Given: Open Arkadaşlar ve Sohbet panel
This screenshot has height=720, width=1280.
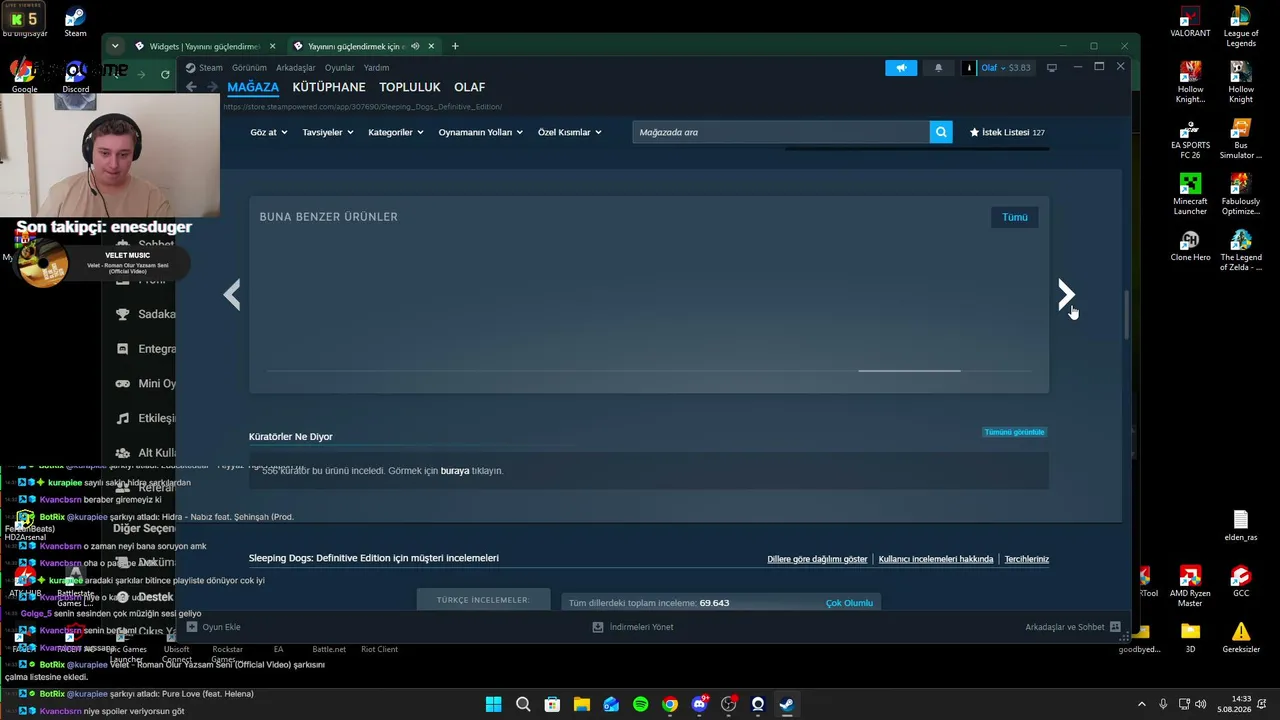Looking at the screenshot, I should [1073, 627].
